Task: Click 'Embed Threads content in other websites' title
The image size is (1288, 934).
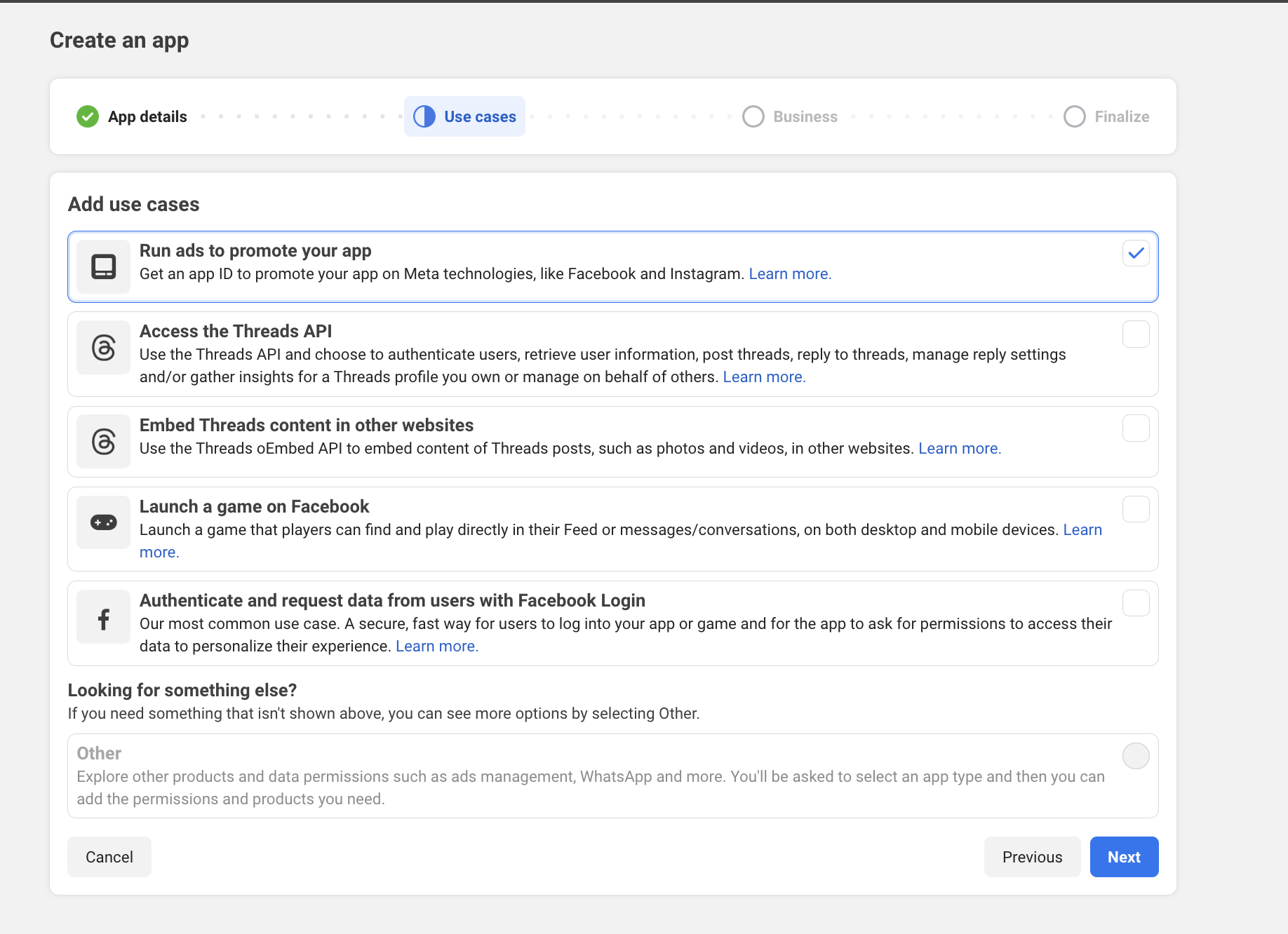Action: pyautogui.click(x=307, y=425)
